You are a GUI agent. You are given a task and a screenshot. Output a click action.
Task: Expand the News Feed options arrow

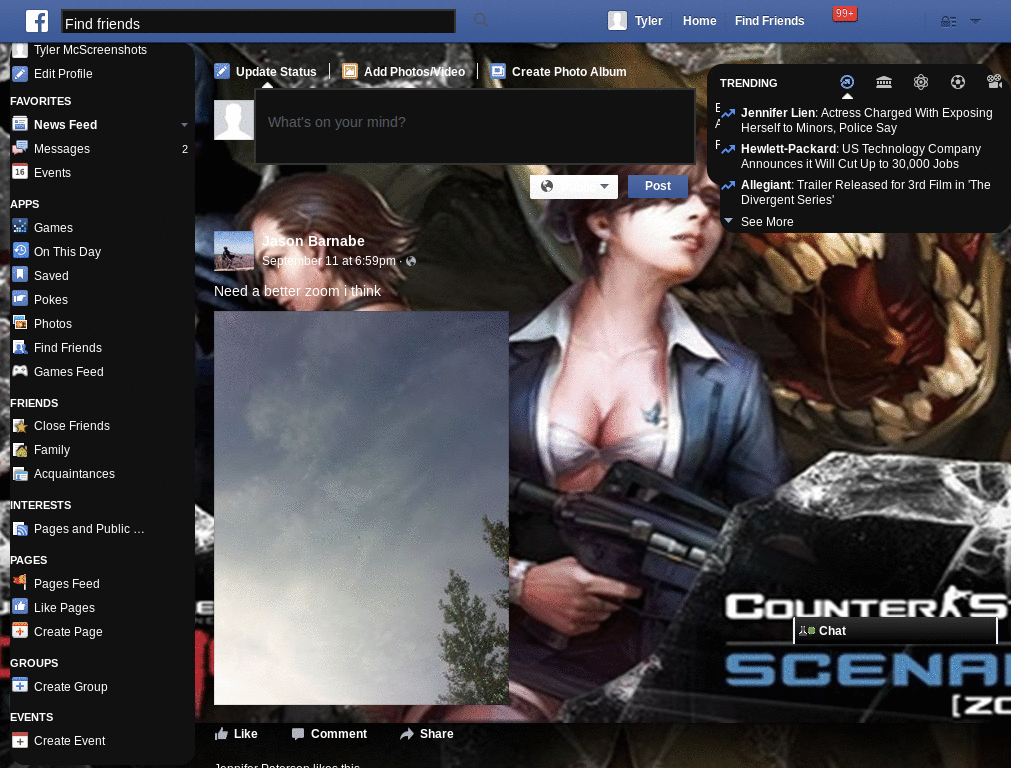click(x=184, y=125)
